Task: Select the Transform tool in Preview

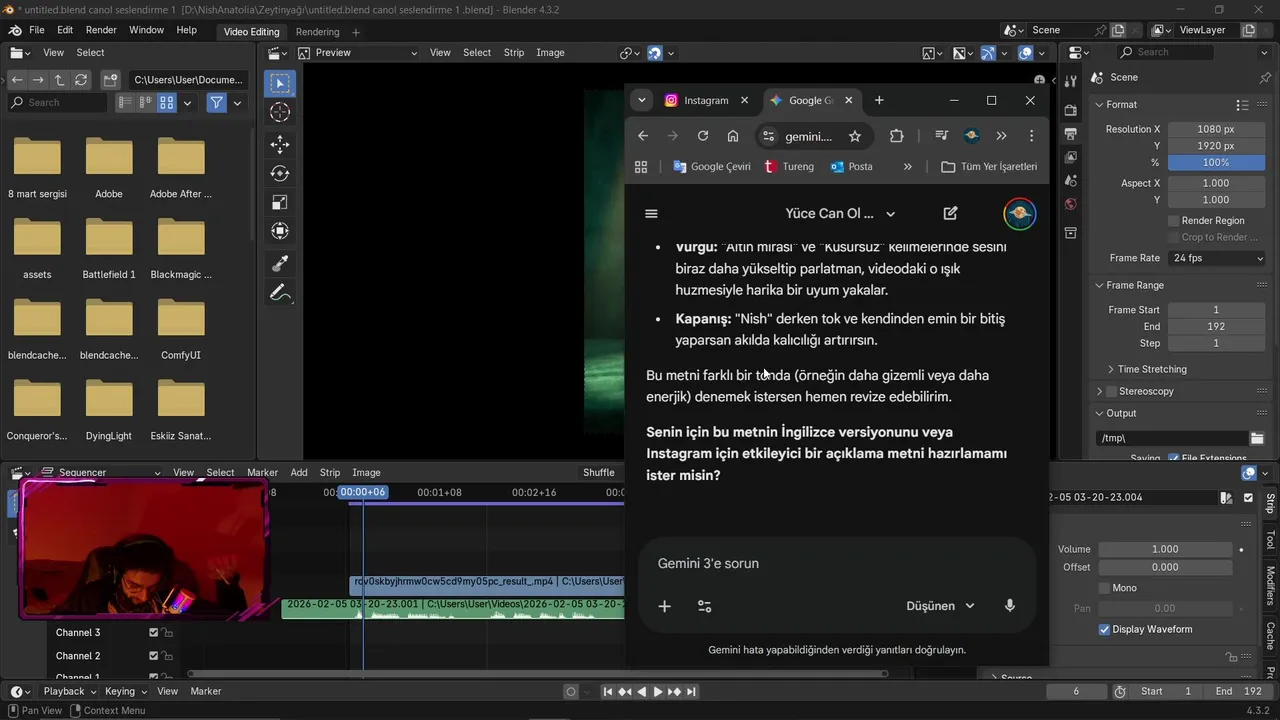Action: 280,231
